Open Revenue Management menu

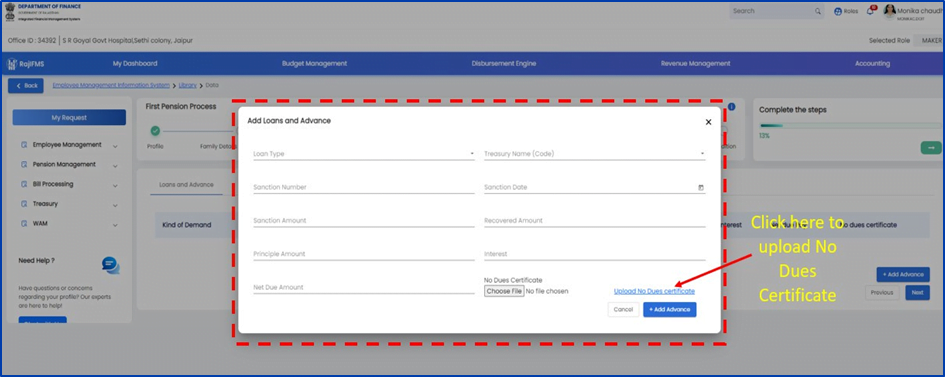coord(695,64)
